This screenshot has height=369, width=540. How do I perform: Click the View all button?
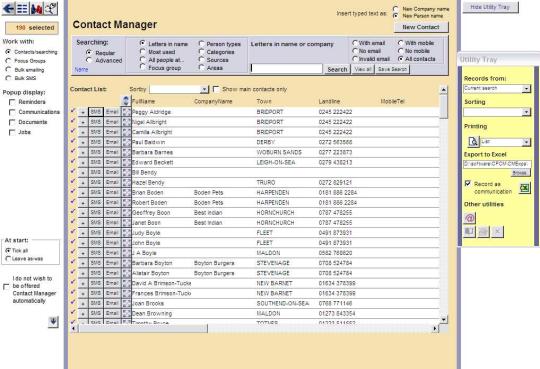(x=363, y=69)
